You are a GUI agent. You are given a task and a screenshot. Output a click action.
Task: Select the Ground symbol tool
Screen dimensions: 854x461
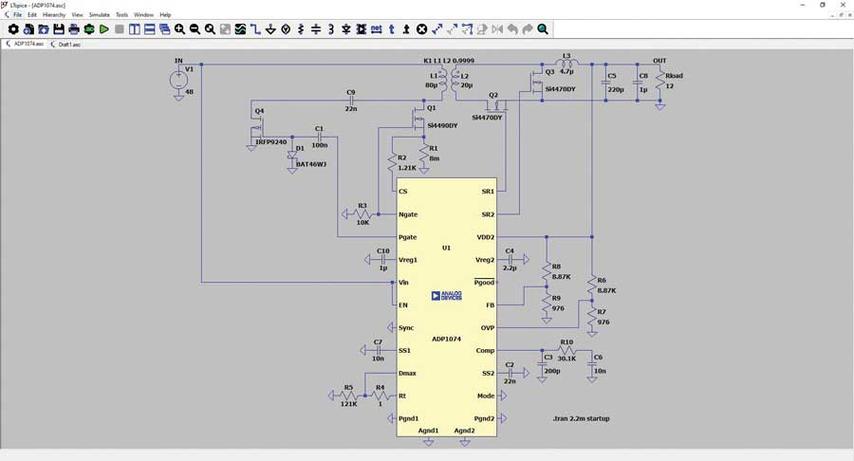click(271, 29)
